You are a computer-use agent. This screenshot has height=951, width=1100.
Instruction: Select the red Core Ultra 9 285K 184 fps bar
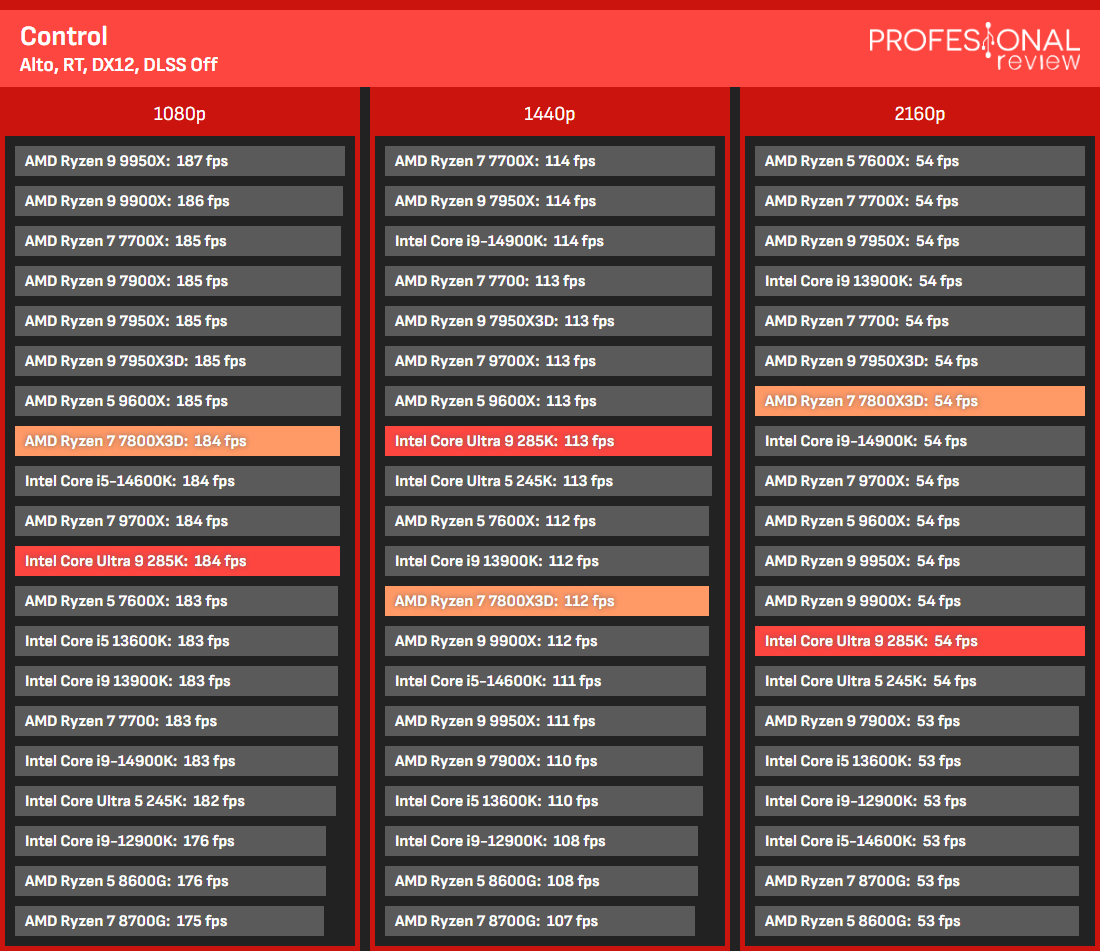[x=177, y=561]
